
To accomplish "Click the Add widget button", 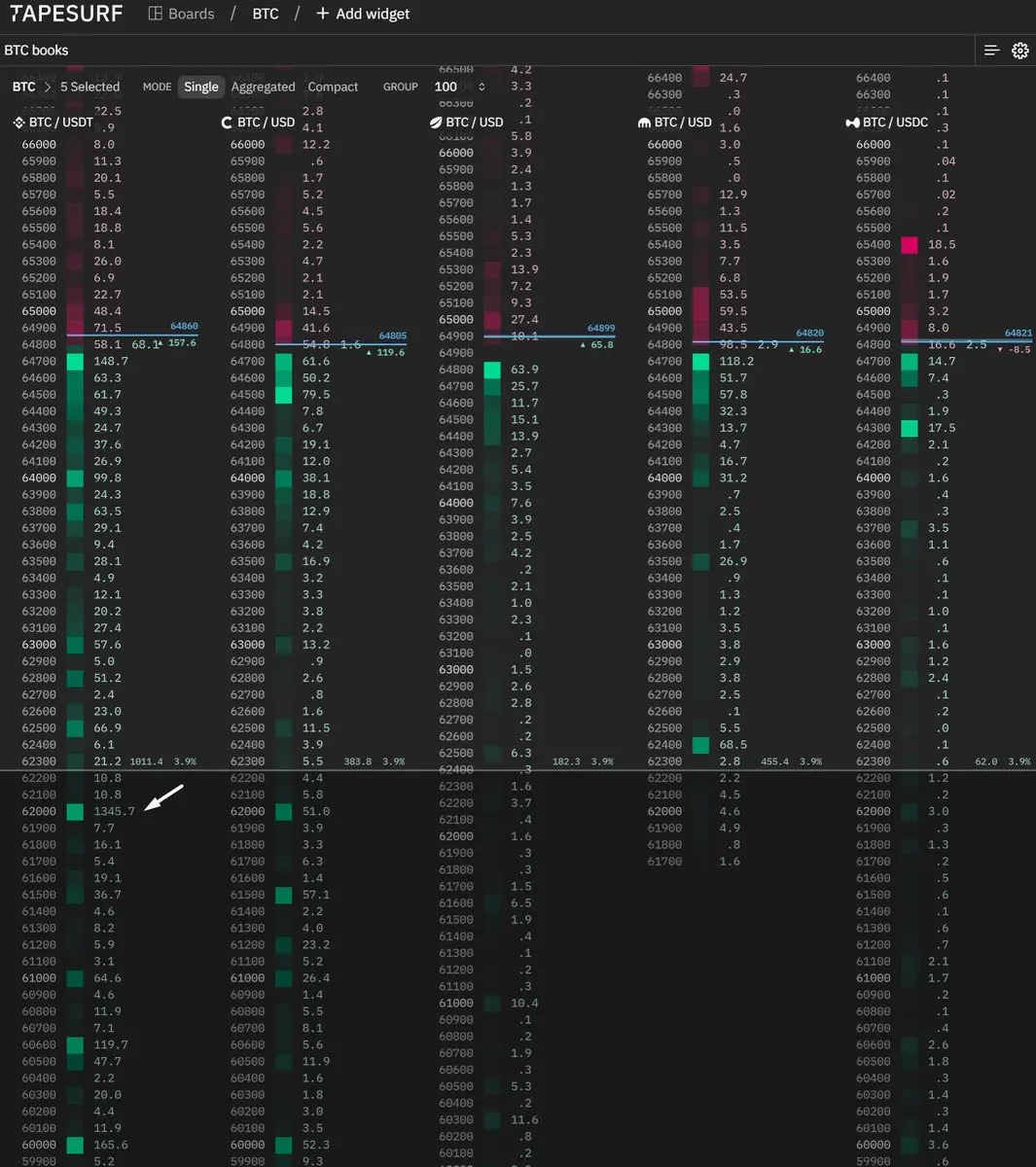I will [x=363, y=14].
